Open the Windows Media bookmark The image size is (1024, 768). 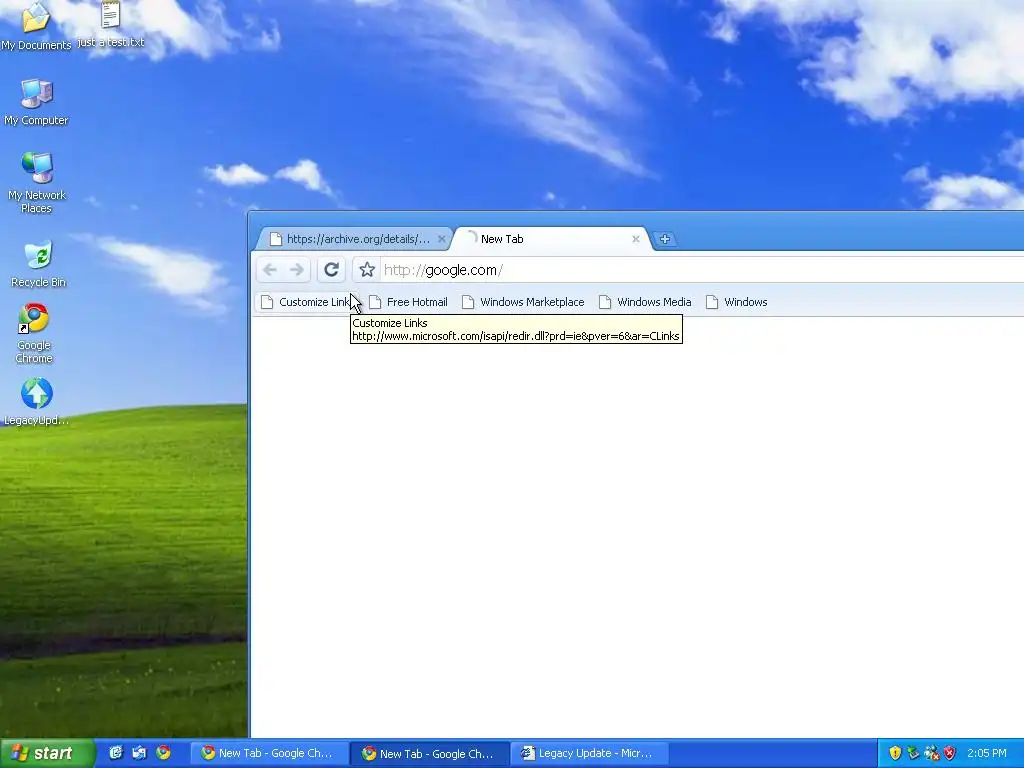tap(645, 302)
